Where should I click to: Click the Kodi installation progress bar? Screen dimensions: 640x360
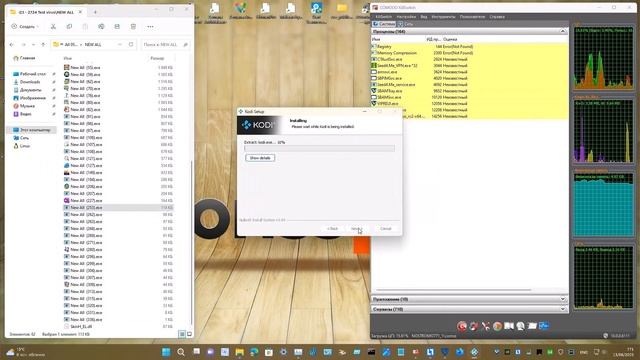(319, 148)
